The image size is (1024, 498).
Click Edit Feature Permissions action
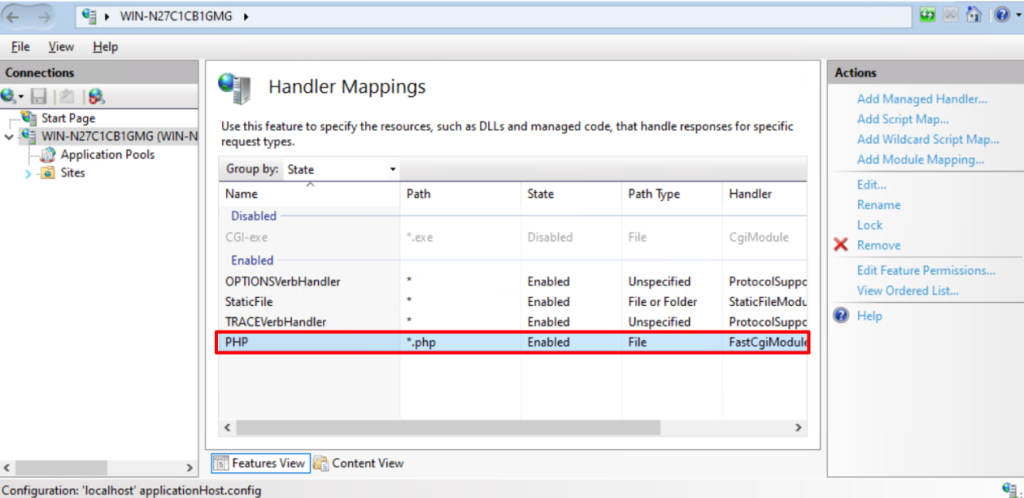click(925, 270)
